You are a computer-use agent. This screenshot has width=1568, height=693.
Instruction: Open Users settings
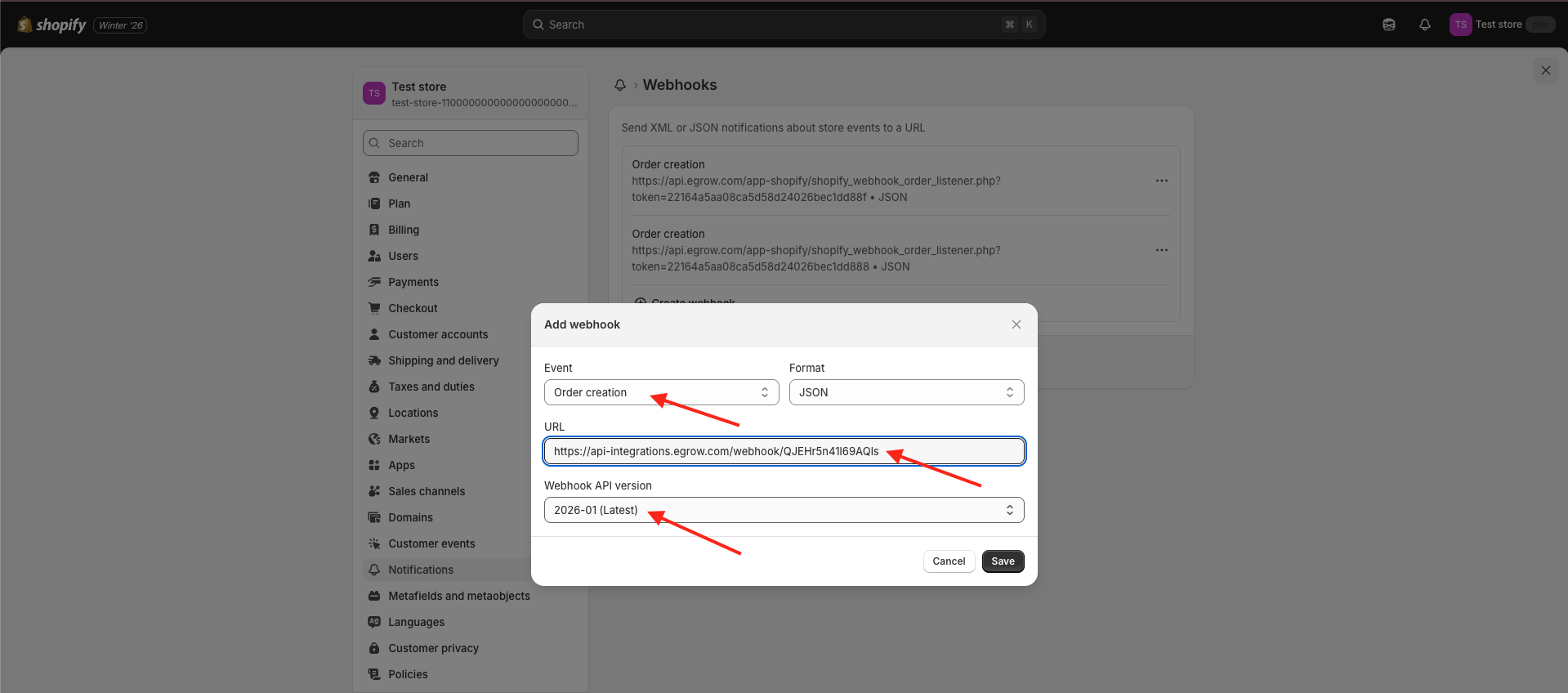coord(471,256)
